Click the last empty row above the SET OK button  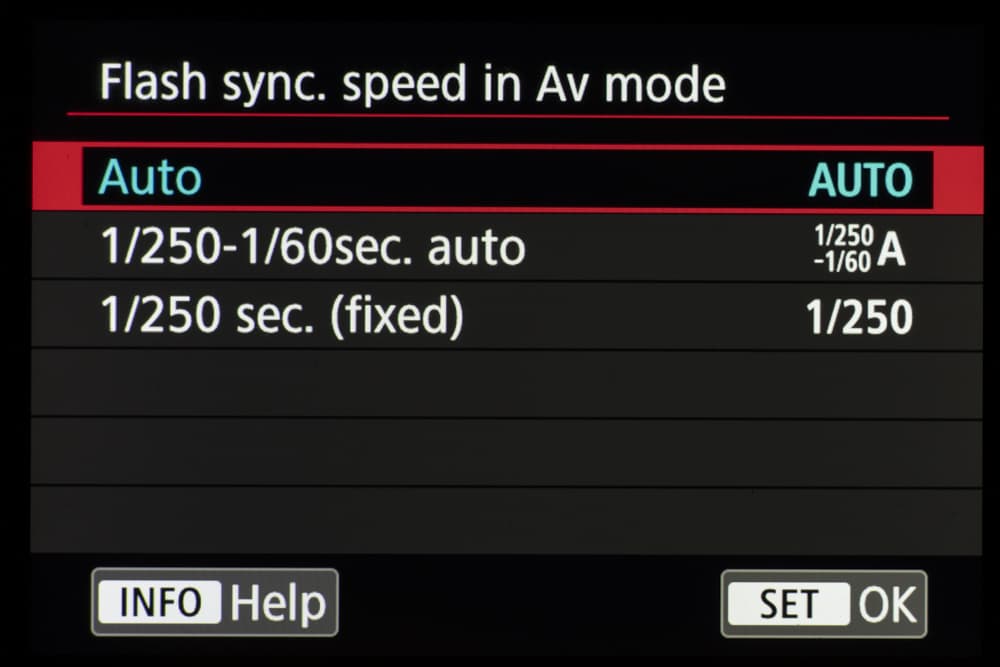pos(500,520)
